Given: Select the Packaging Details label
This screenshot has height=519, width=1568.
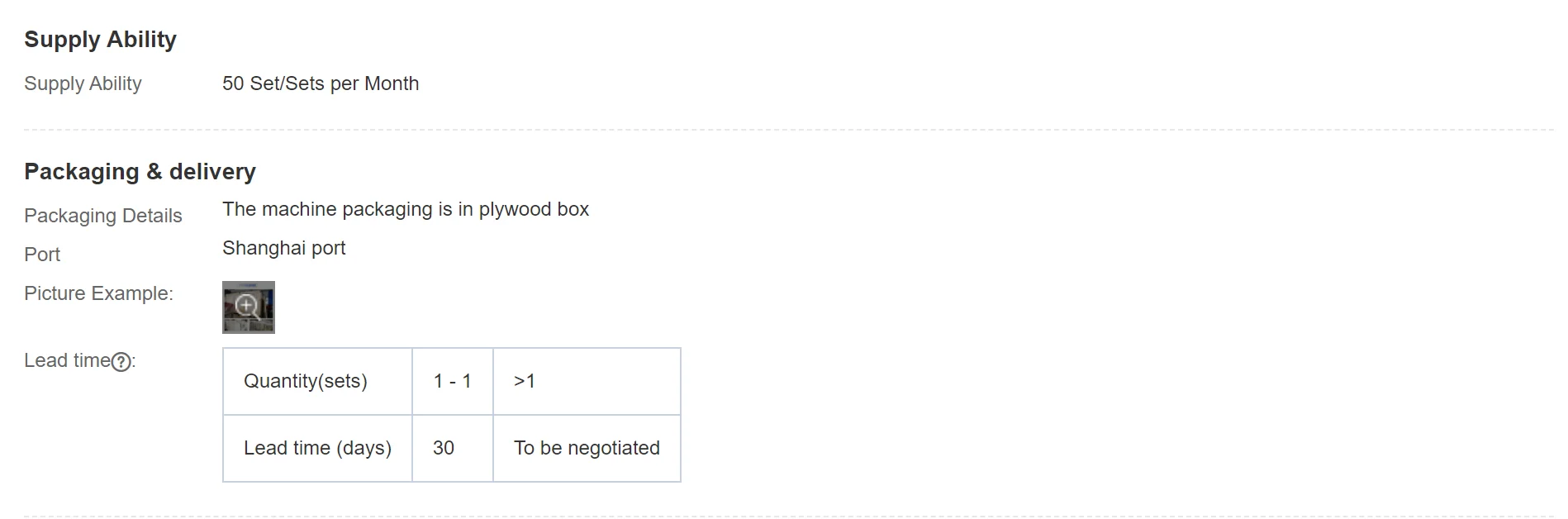Looking at the screenshot, I should coord(103,216).
